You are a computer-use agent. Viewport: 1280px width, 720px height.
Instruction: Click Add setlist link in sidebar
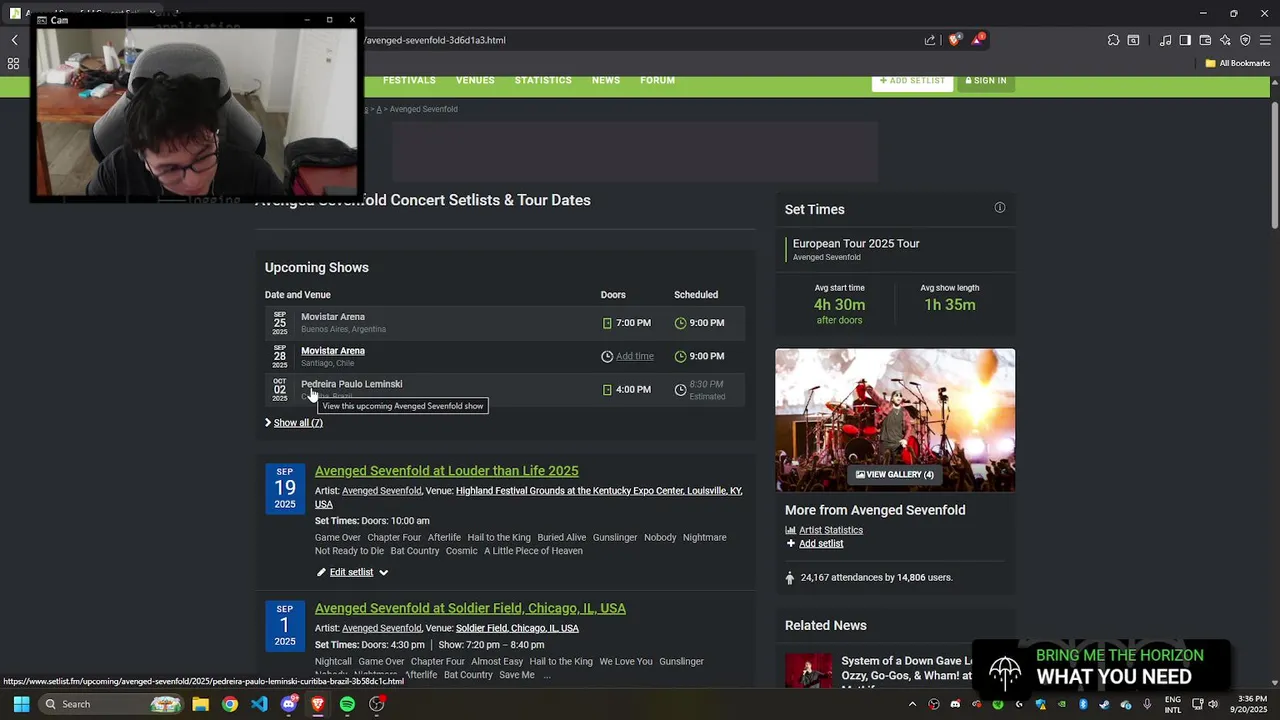click(821, 543)
